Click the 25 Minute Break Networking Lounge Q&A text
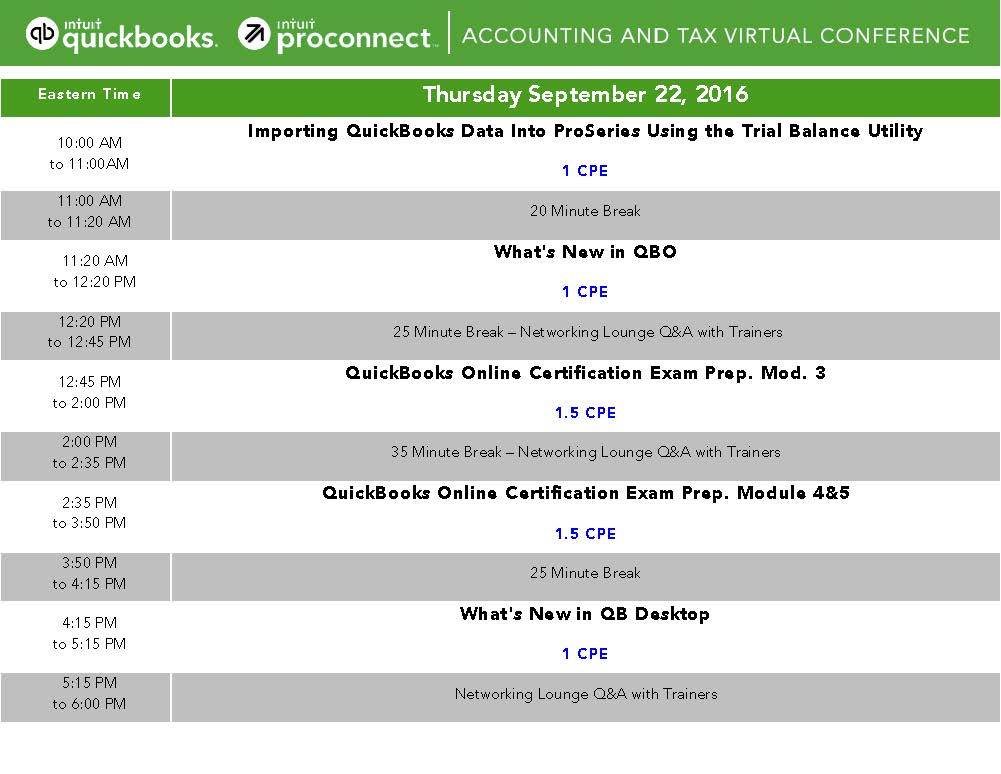Image resolution: width=1001 pixels, height=774 pixels. 587,332
